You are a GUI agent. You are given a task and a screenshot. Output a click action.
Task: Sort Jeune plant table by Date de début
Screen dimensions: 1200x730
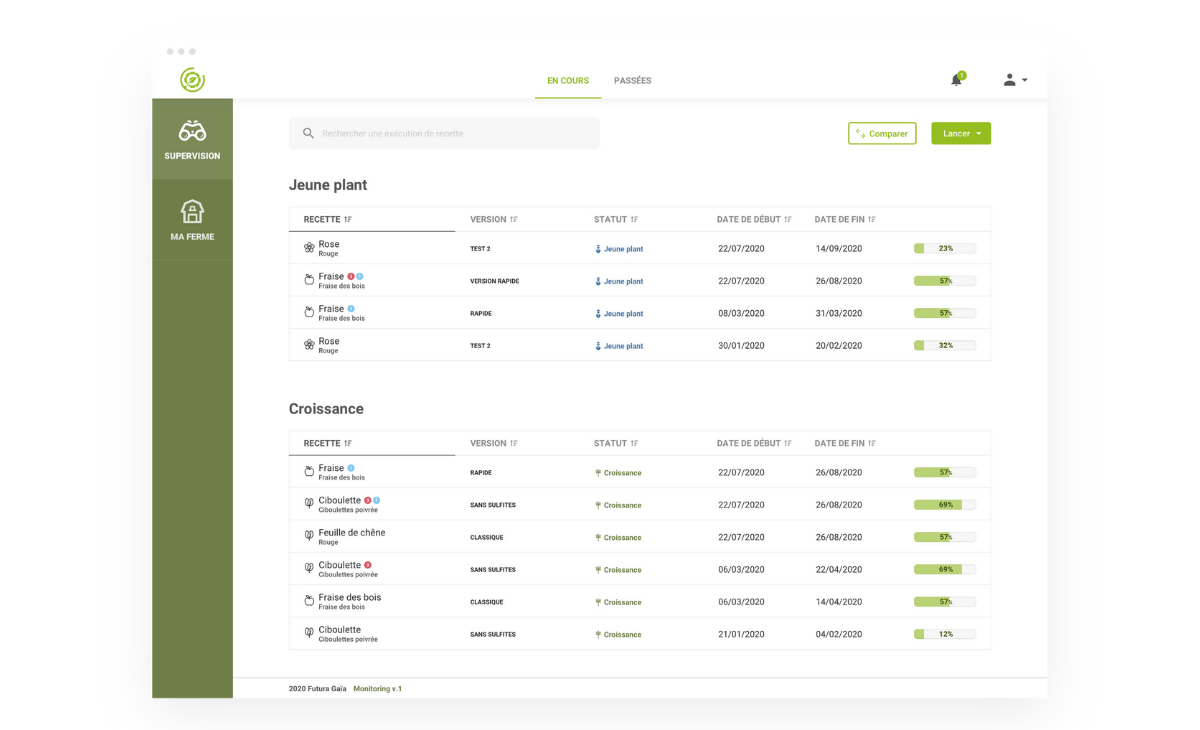point(754,219)
